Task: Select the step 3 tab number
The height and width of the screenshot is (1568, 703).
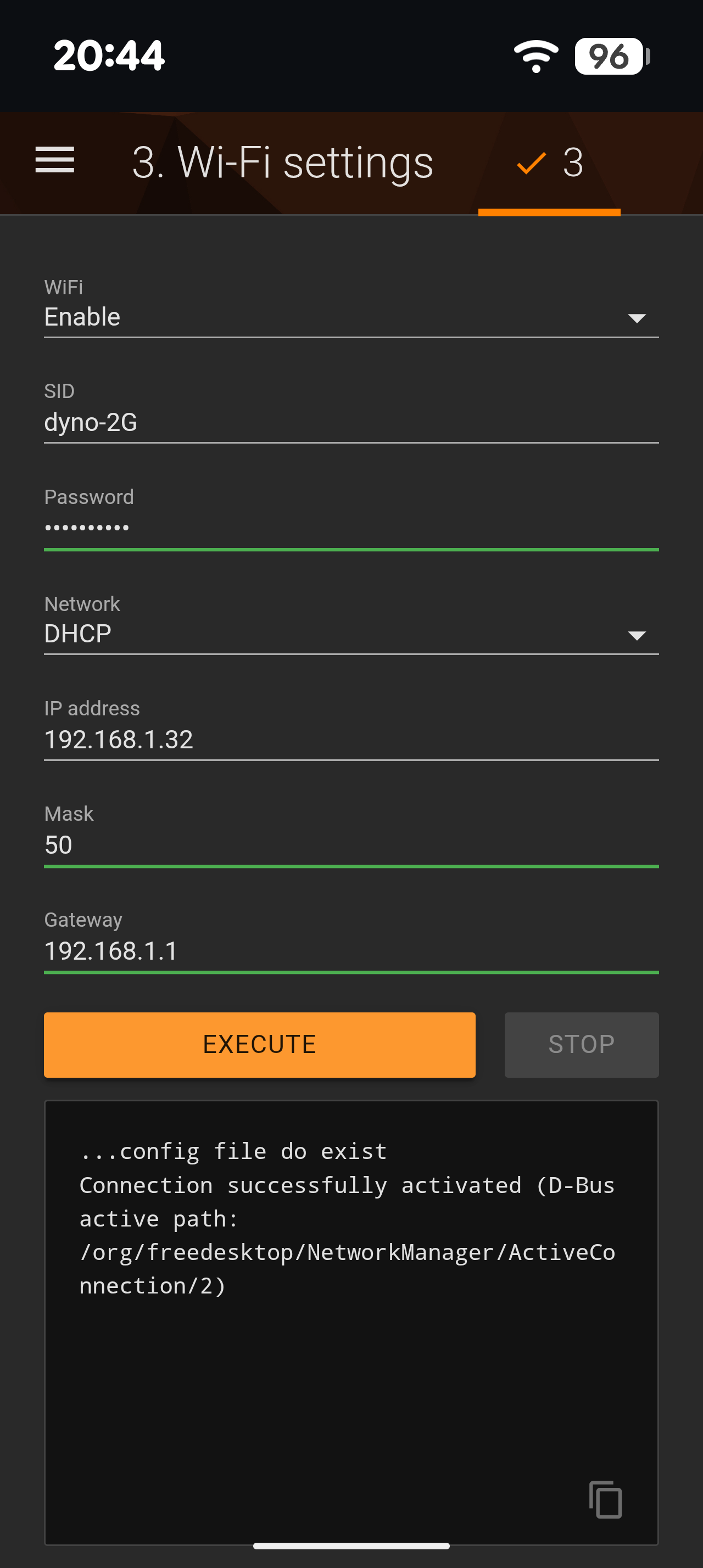Action: coord(573,163)
